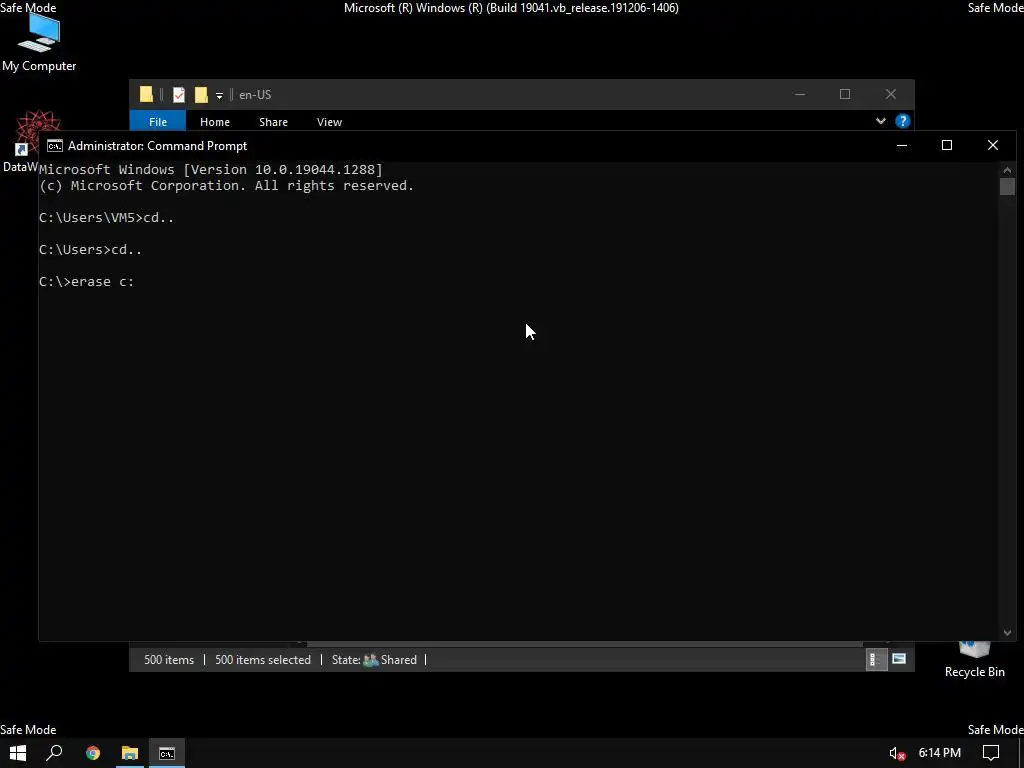The image size is (1024, 768).
Task: Minimize the en-US Explorer window
Action: (800, 95)
